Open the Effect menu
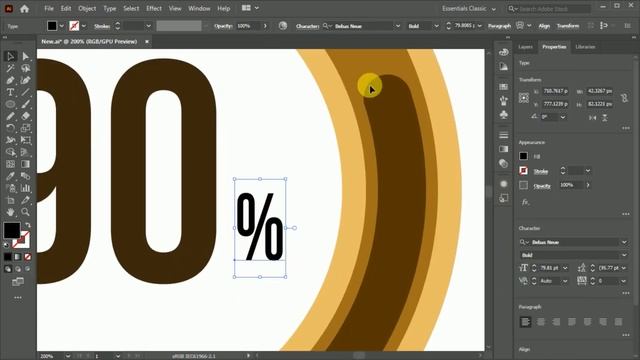Viewport: 640px width, 360px height. pos(154,8)
